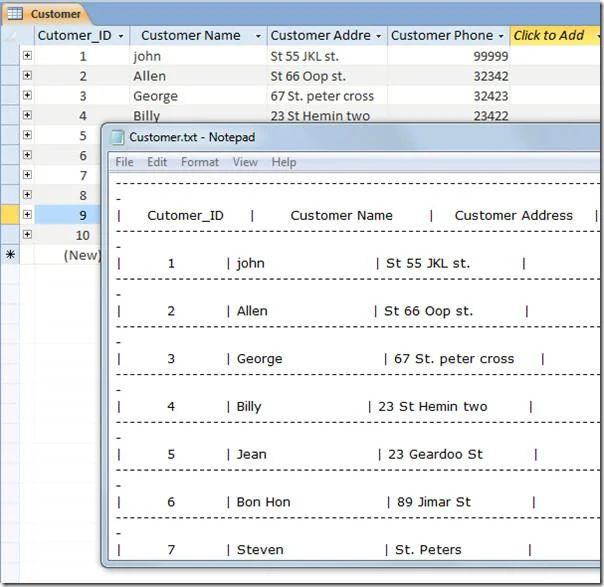604x587 pixels.
Task: Click the Cutomer_ID cell with value 10
Action: pyautogui.click(x=67, y=235)
